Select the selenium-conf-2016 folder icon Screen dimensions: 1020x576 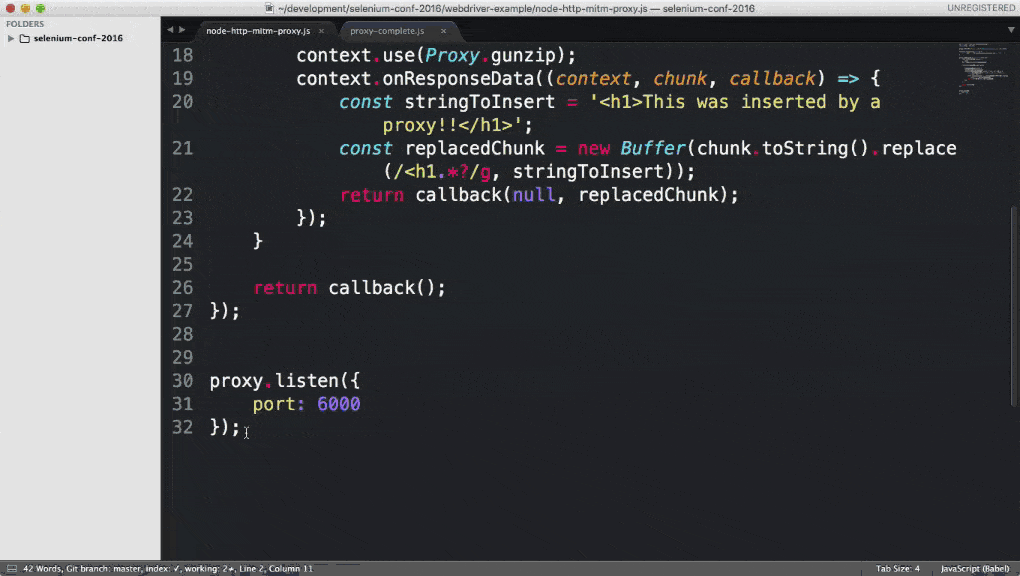[25, 38]
